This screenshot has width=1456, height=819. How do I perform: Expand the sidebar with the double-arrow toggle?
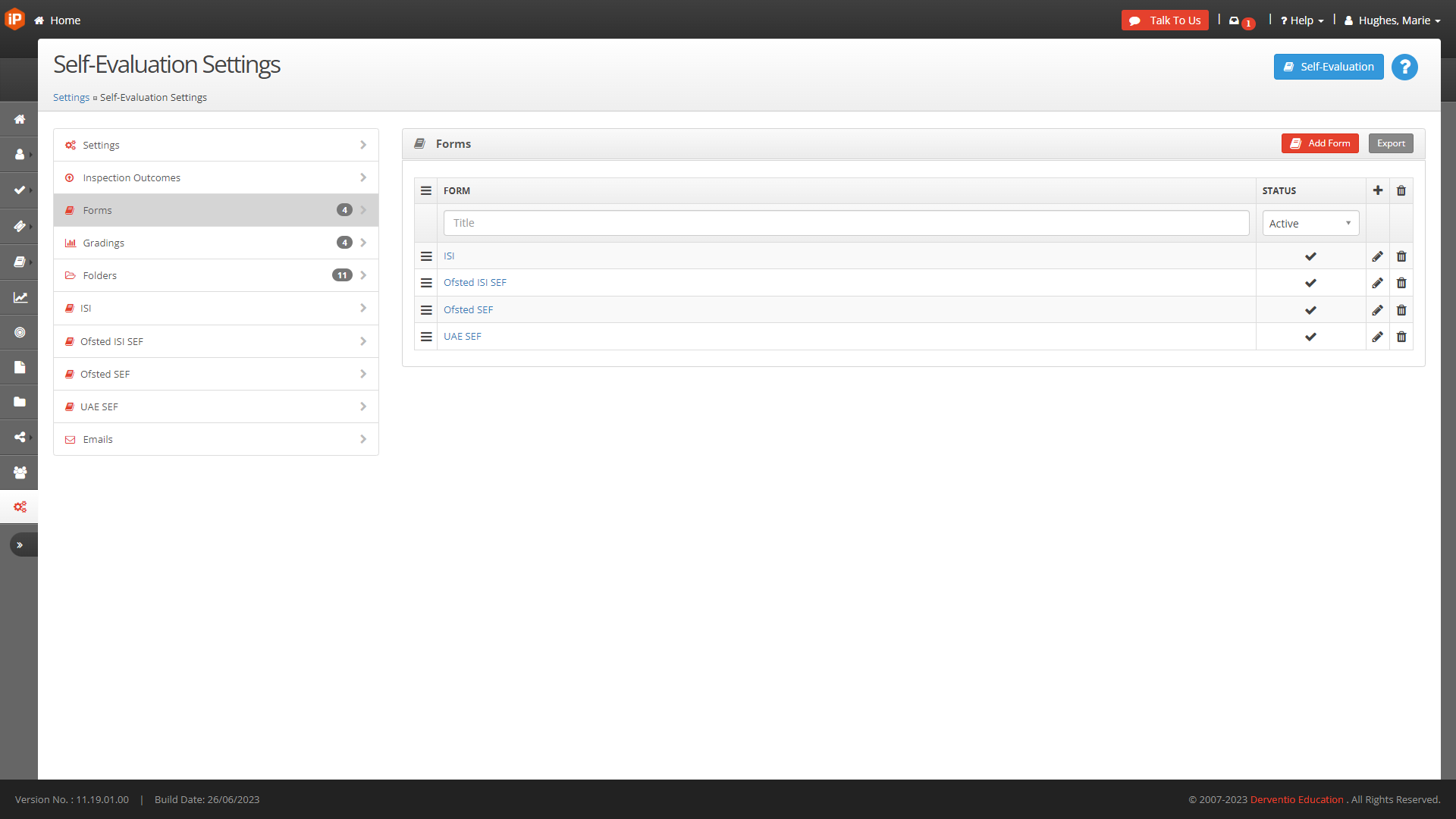pos(20,544)
